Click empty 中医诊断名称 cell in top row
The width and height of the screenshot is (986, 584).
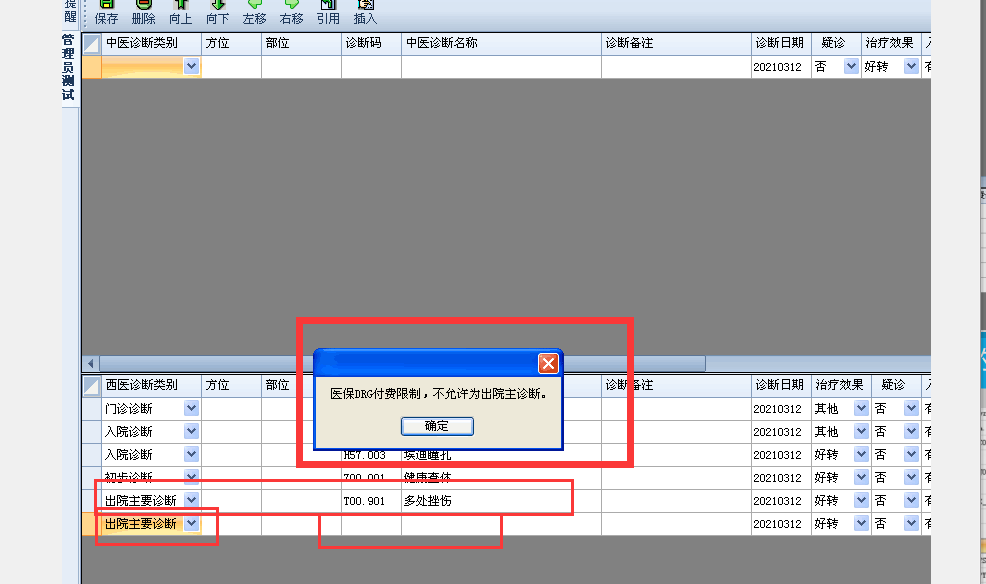(x=501, y=67)
